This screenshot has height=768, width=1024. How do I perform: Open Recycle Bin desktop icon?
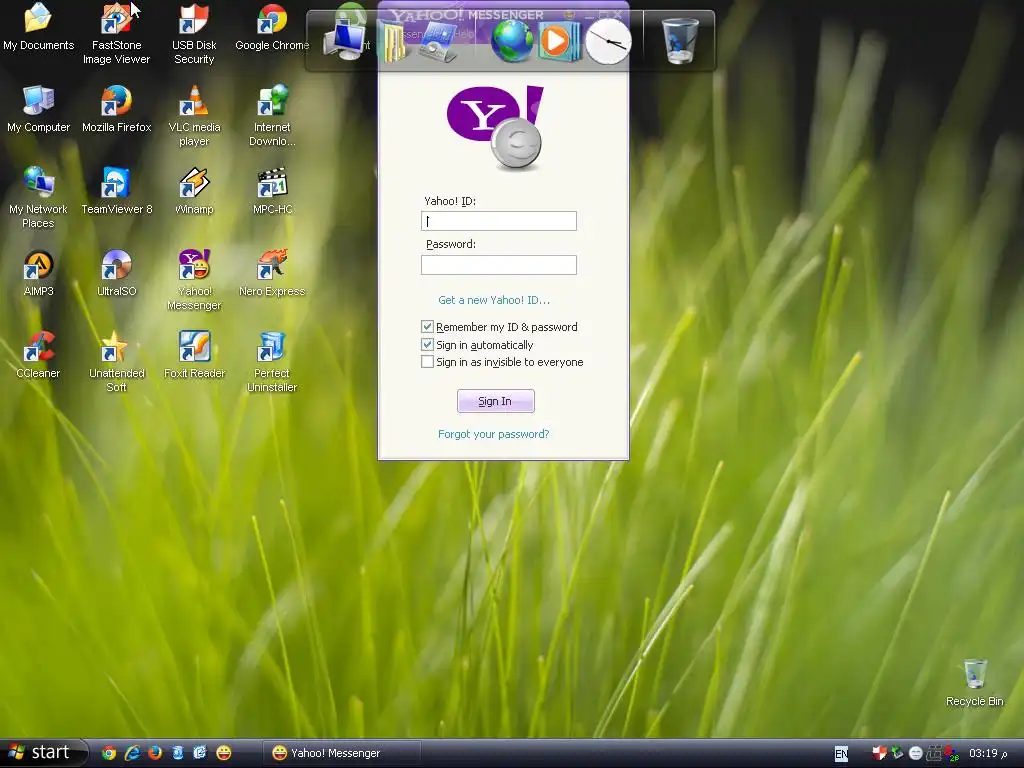click(x=974, y=683)
